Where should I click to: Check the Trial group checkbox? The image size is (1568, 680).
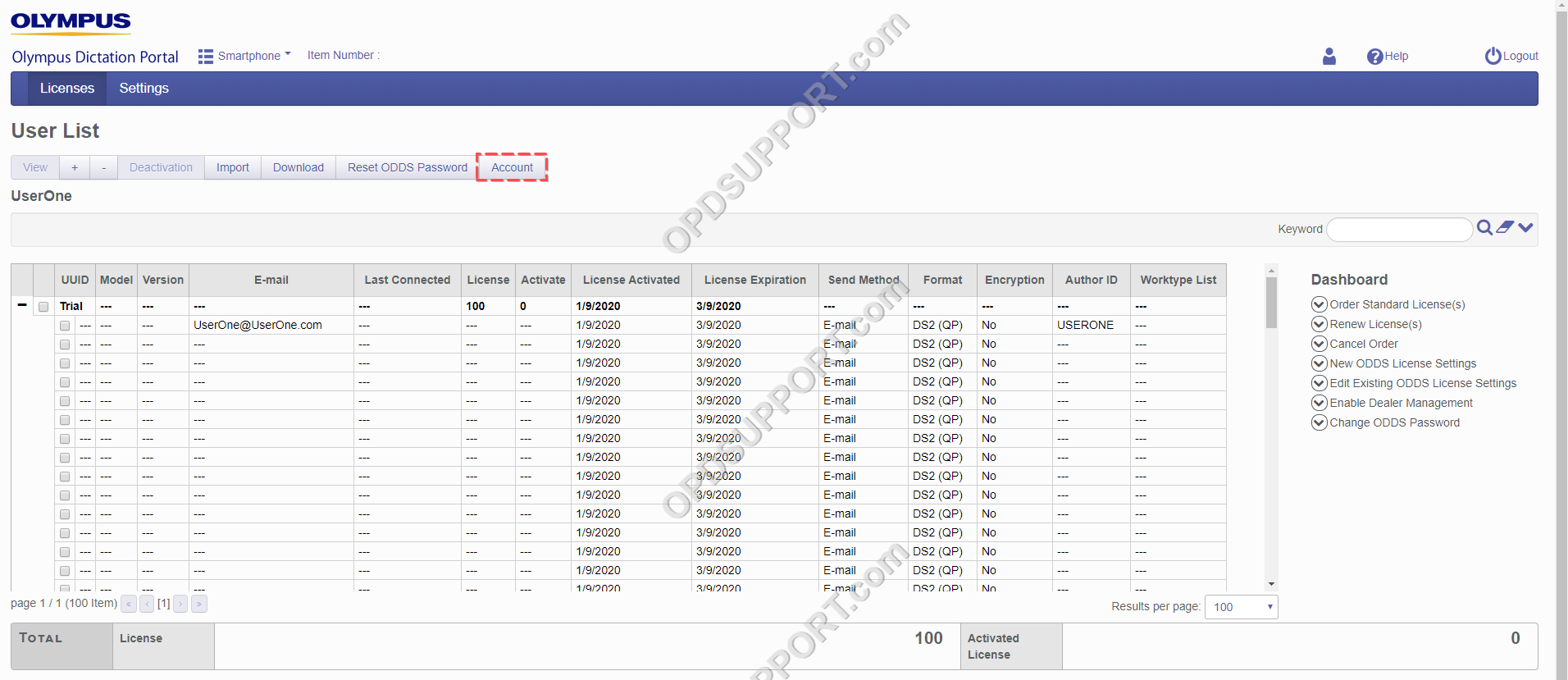[x=43, y=306]
